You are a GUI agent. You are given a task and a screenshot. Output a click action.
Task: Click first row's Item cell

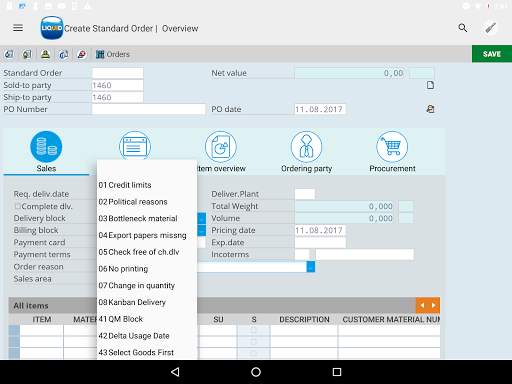click(x=42, y=330)
